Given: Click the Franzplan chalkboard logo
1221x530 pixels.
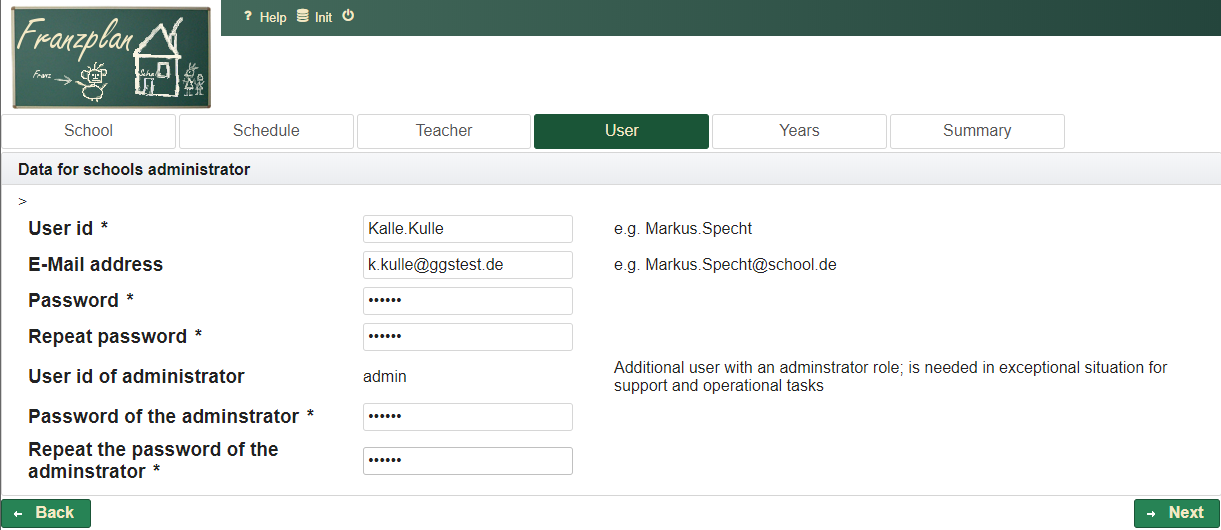Looking at the screenshot, I should (x=112, y=58).
